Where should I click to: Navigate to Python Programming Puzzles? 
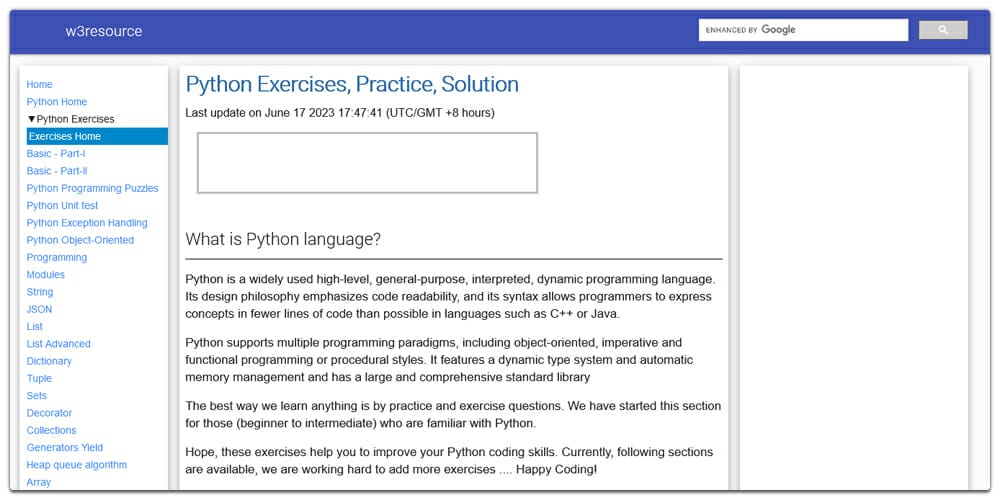point(92,188)
